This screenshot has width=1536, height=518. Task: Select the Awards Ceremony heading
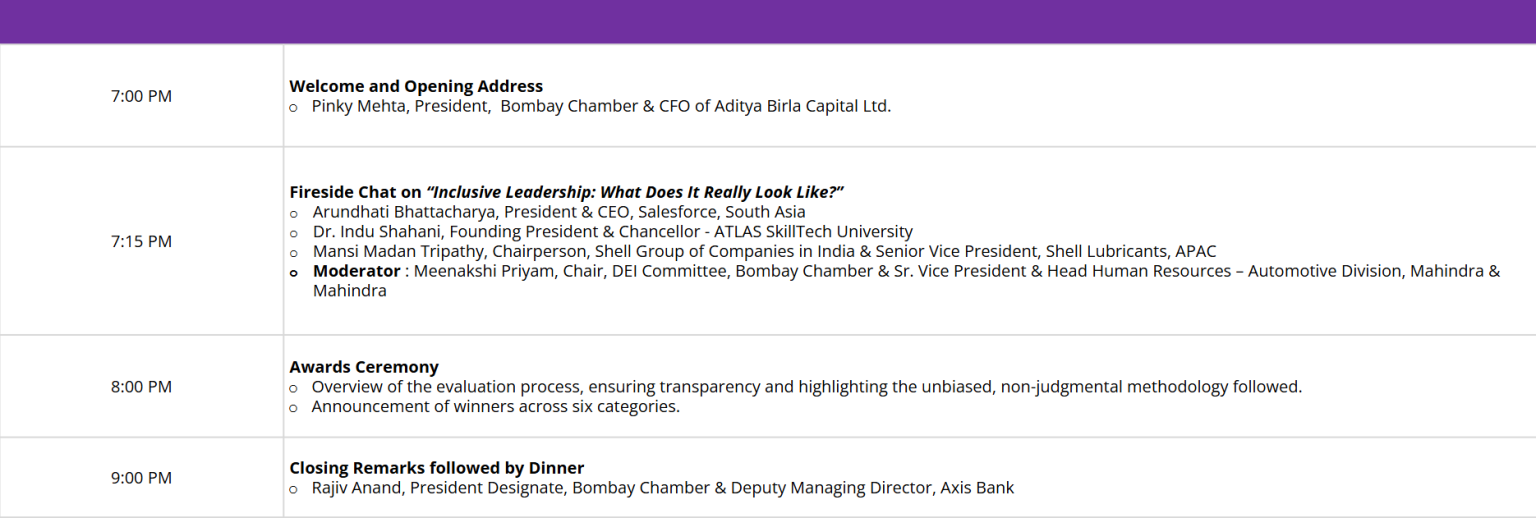click(x=364, y=367)
